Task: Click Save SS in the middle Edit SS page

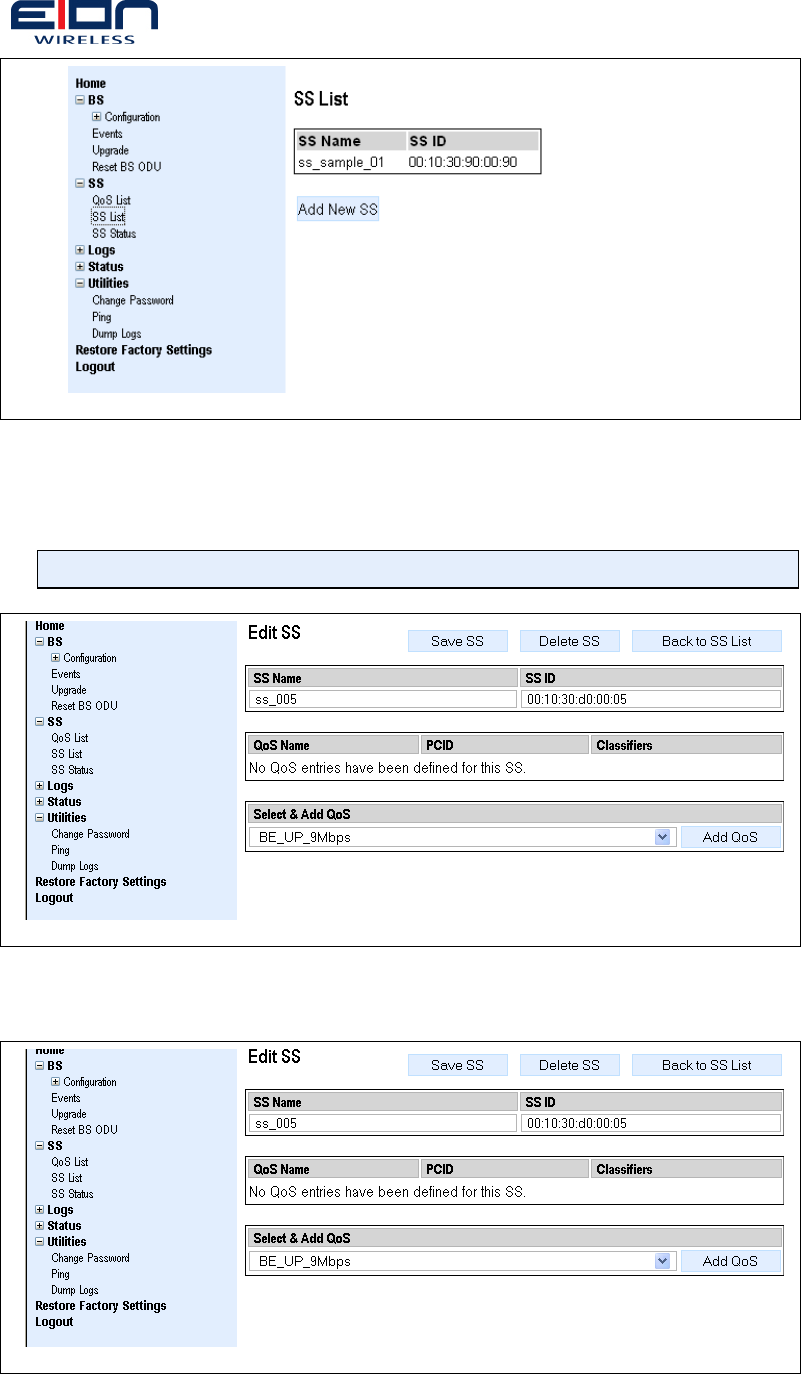Action: [458, 641]
